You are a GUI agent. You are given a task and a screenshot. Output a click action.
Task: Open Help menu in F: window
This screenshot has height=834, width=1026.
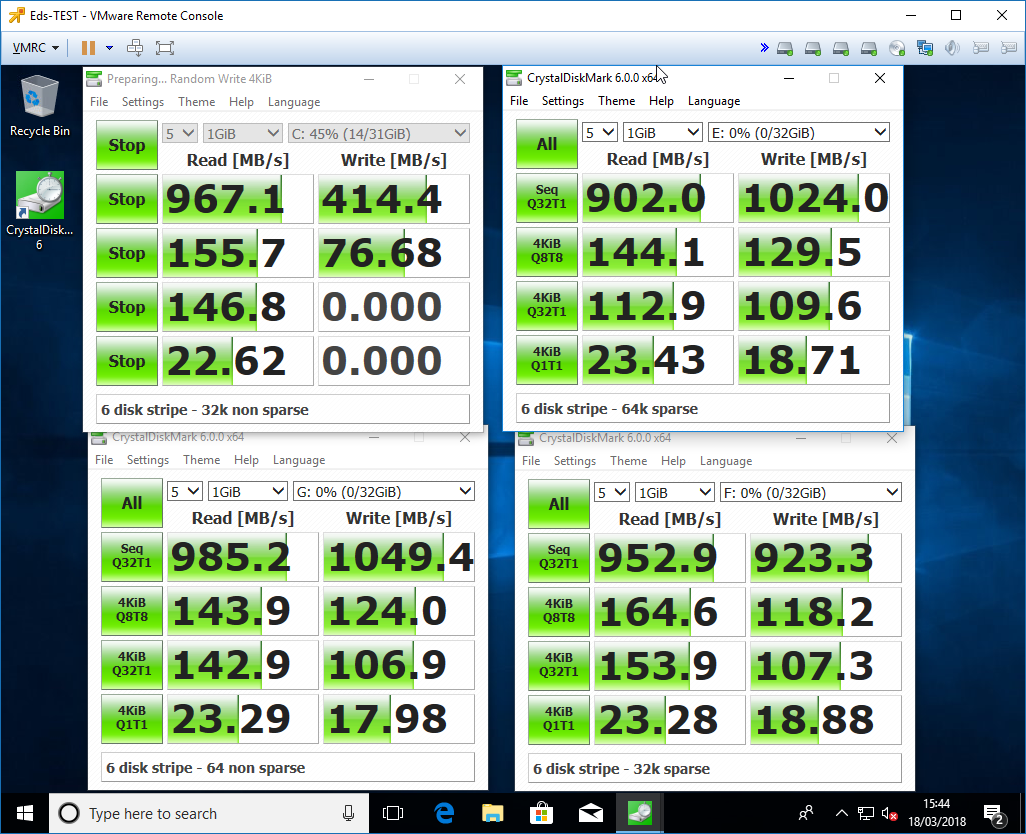pos(673,461)
